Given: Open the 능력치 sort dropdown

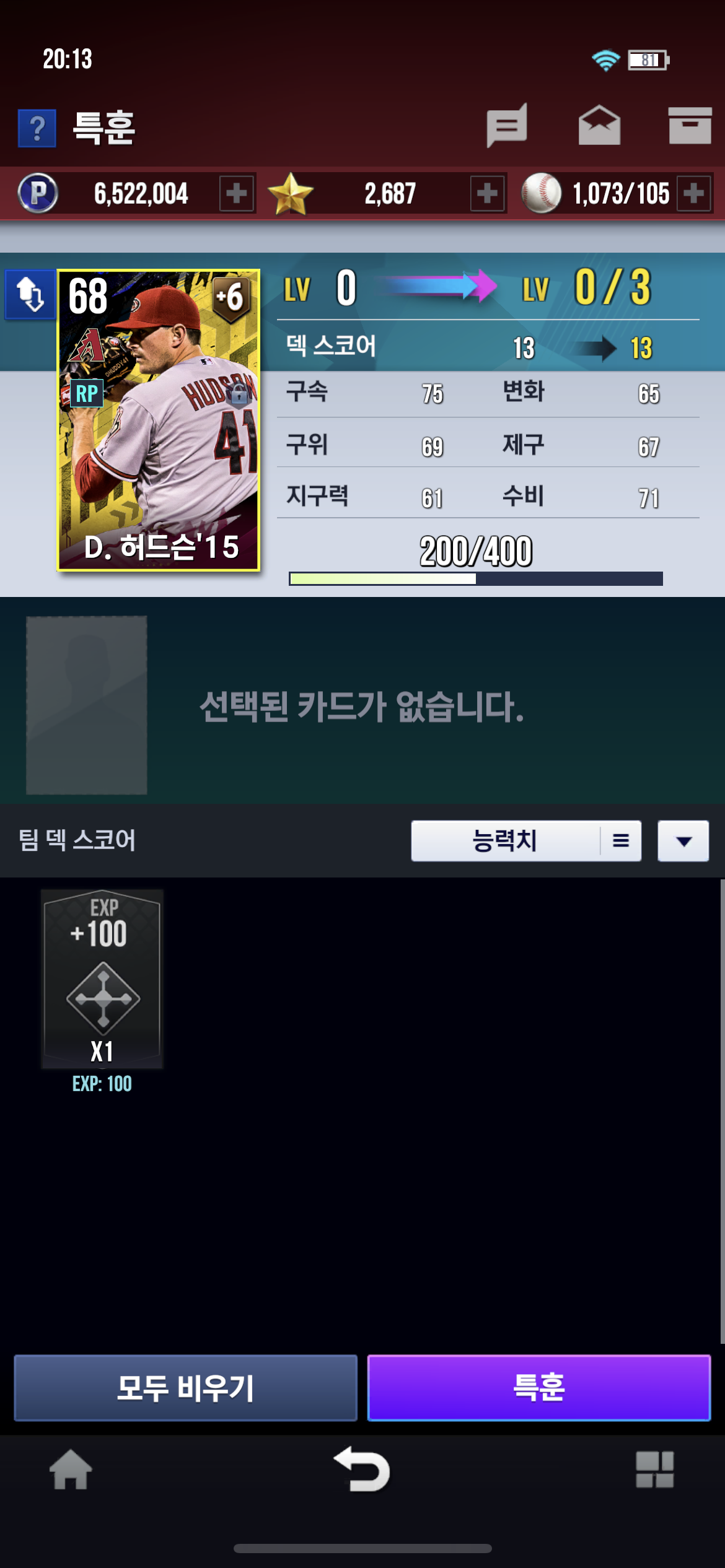Looking at the screenshot, I should (505, 841).
